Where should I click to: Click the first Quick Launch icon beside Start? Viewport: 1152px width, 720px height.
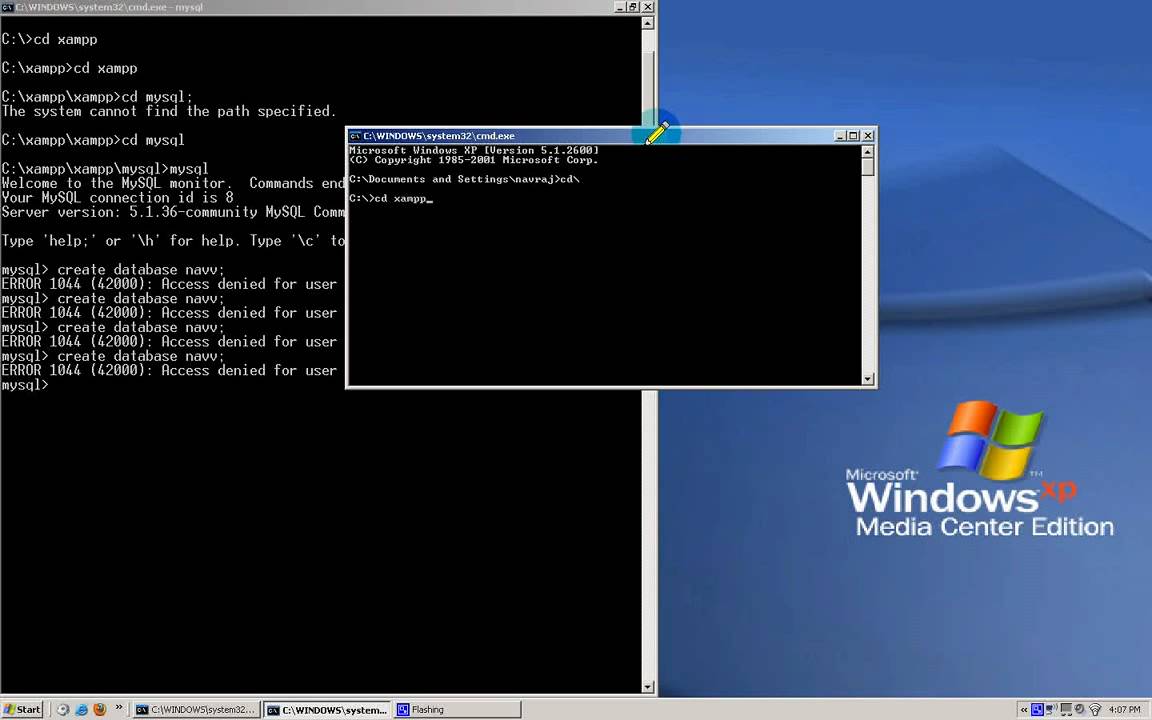tap(63, 709)
